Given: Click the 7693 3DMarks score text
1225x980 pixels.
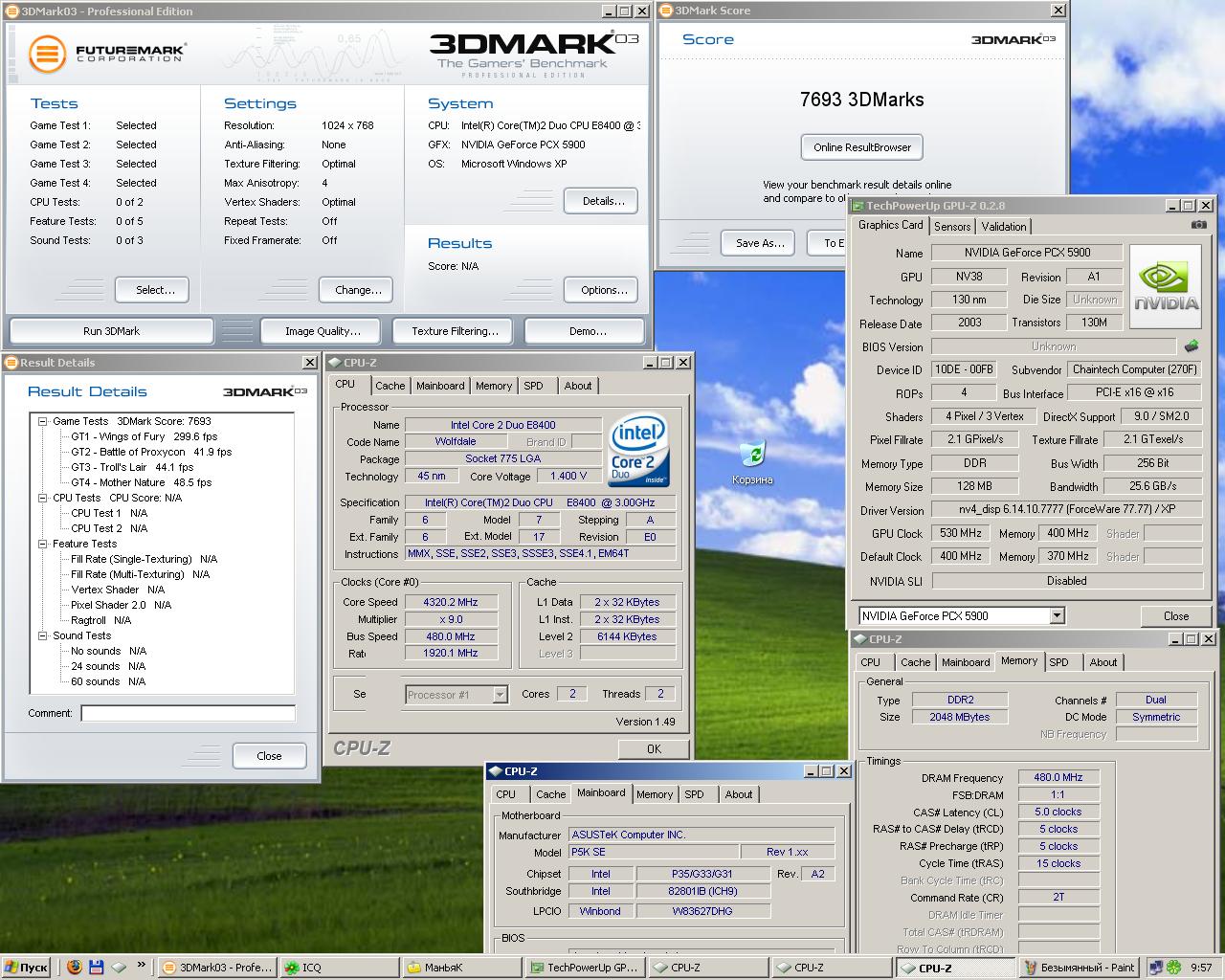Looking at the screenshot, I should coord(861,100).
